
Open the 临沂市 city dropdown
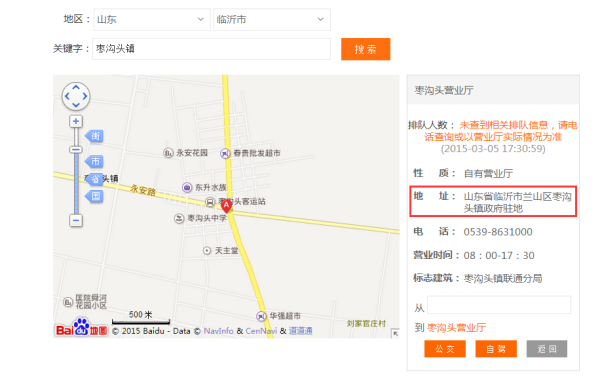pos(272,20)
